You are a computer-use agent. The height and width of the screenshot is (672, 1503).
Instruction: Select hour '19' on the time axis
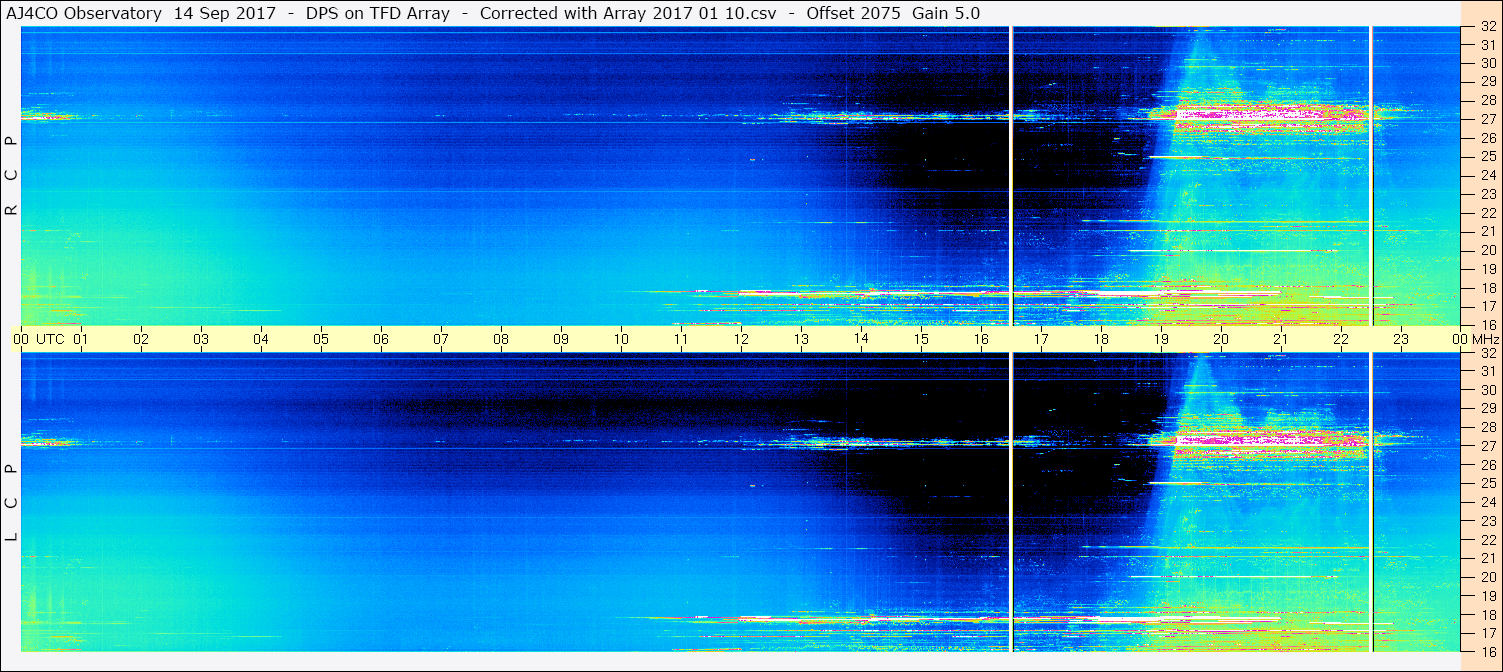tap(1161, 339)
